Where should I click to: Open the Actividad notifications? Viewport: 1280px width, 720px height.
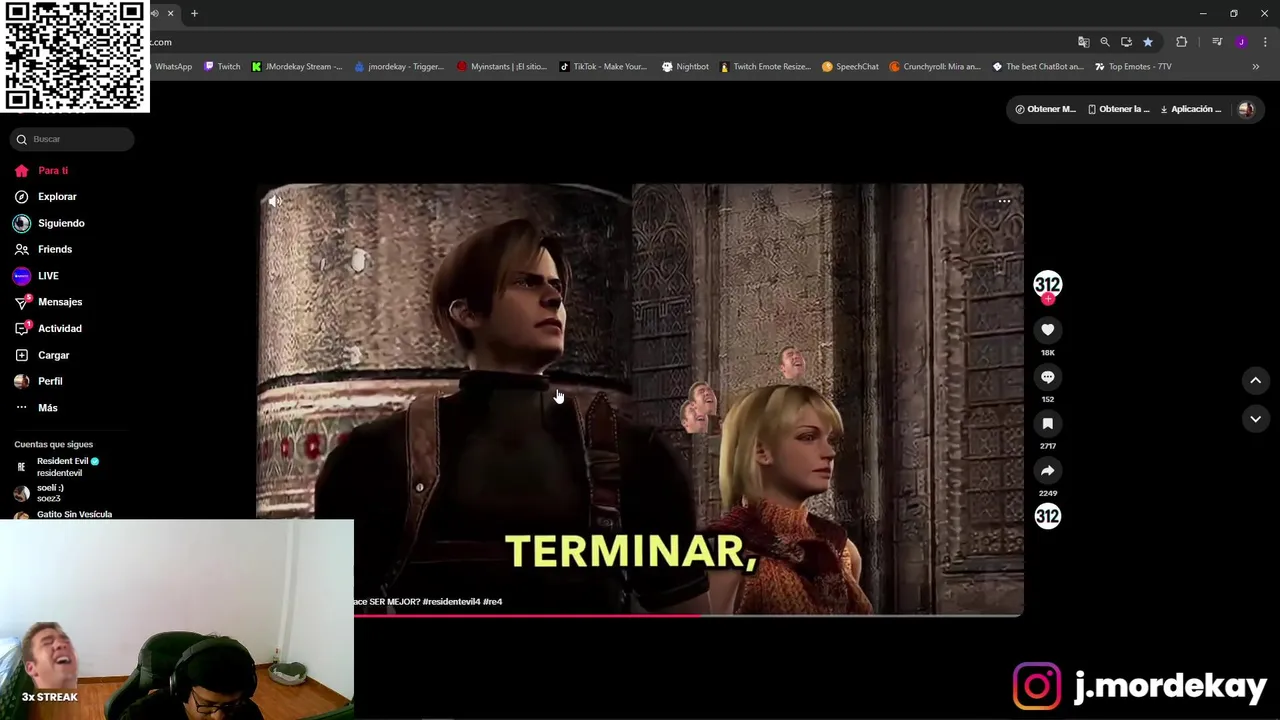coord(48,328)
